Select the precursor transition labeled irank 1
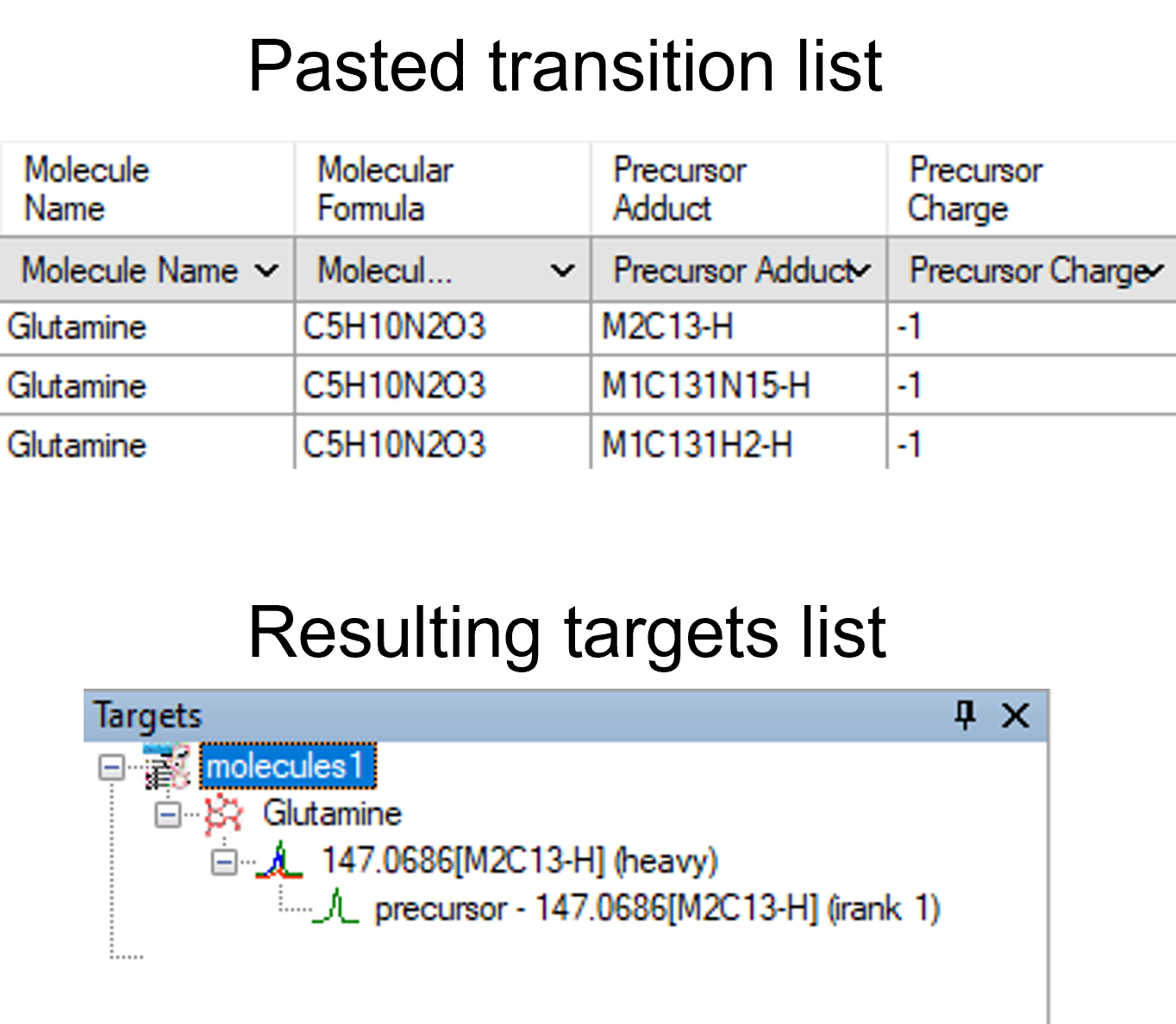Image resolution: width=1176 pixels, height=1024 pixels. [x=657, y=908]
